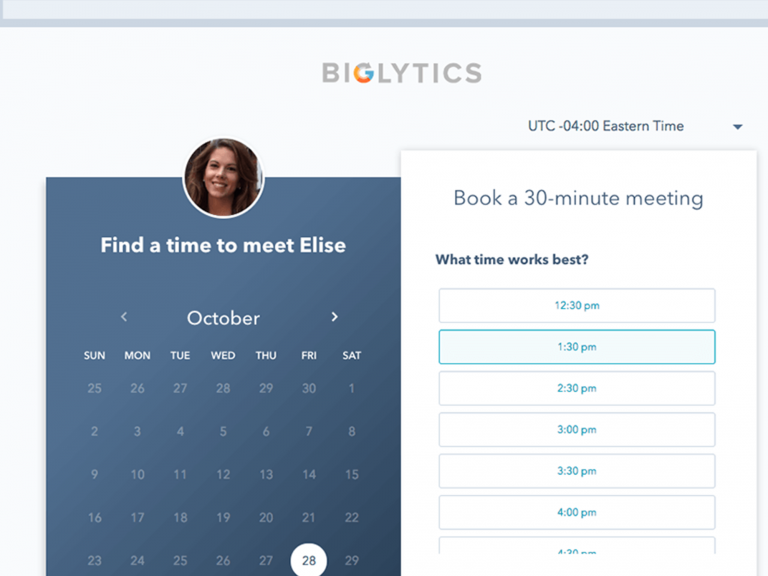This screenshot has width=768, height=576.
Task: Advance to next month with right chevron
Action: pos(335,317)
